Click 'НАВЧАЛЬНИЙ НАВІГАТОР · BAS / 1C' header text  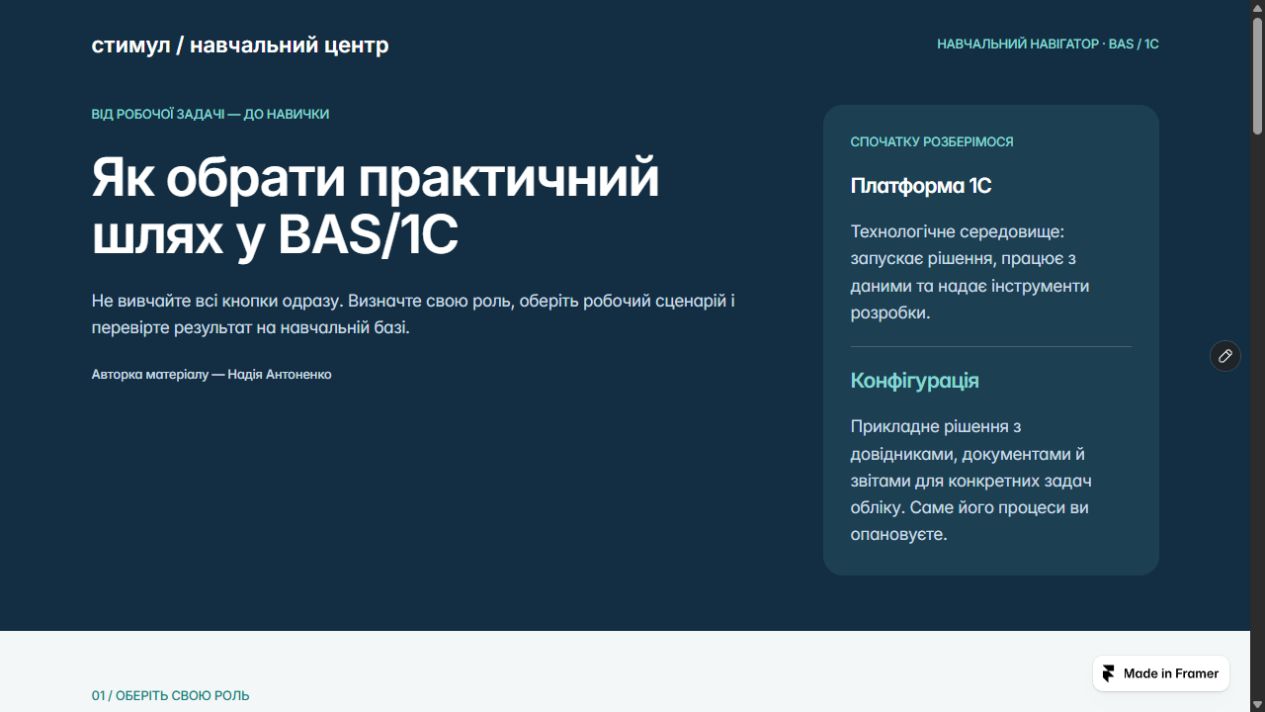point(1048,44)
